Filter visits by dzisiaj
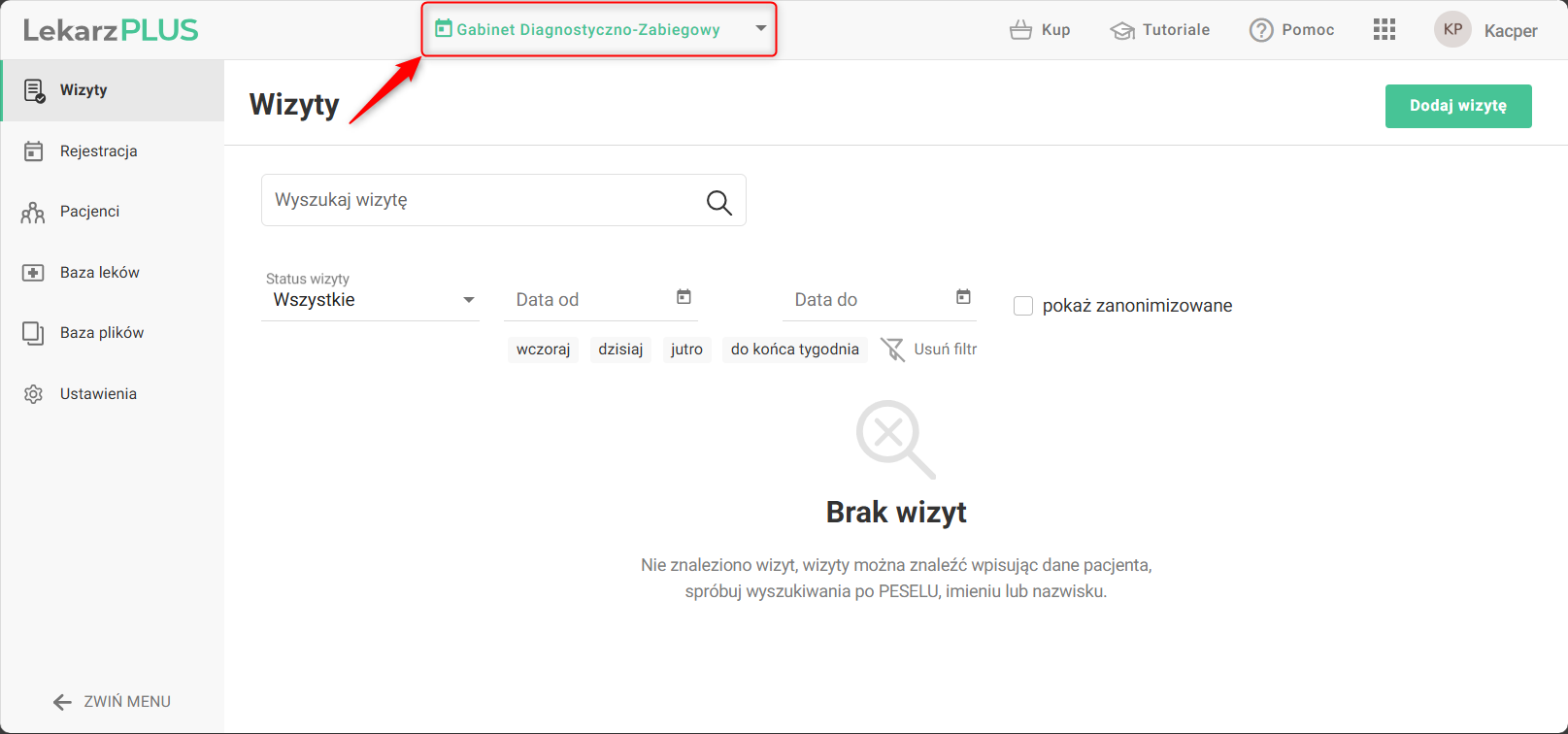This screenshot has width=1568, height=734. tap(620, 350)
